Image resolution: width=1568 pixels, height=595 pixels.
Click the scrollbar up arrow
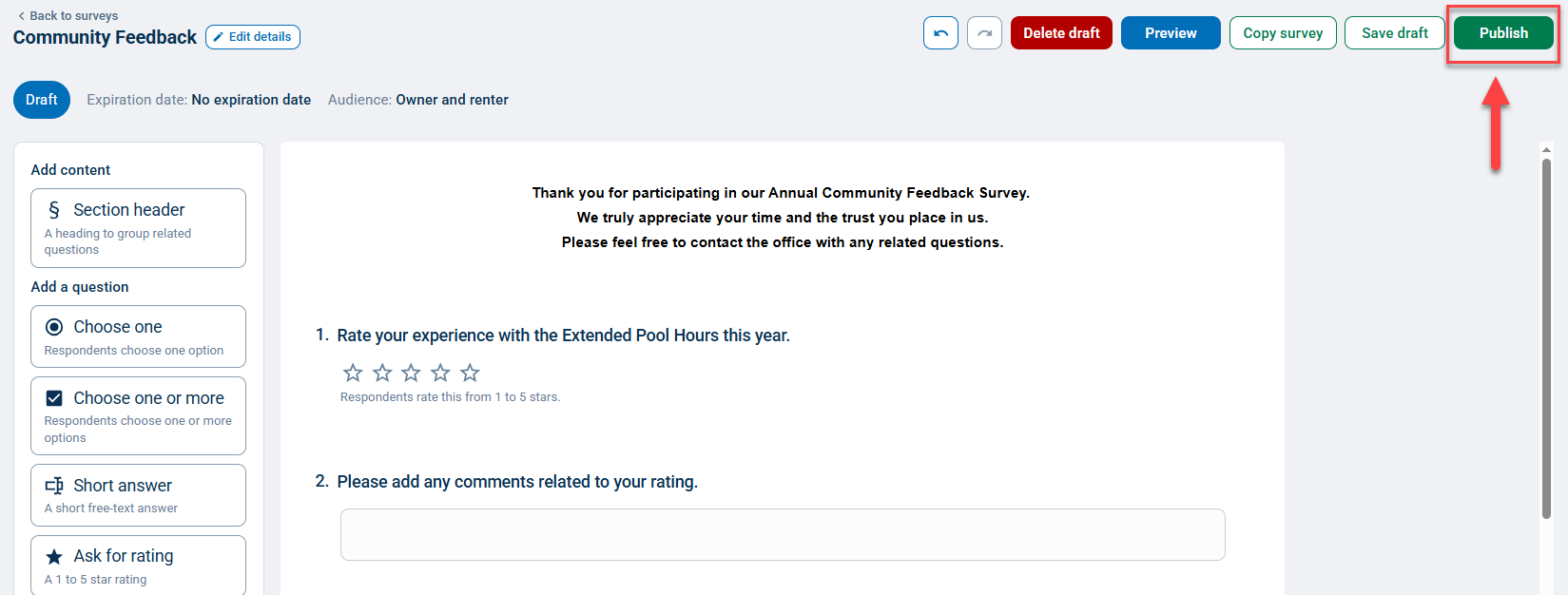pyautogui.click(x=1546, y=149)
